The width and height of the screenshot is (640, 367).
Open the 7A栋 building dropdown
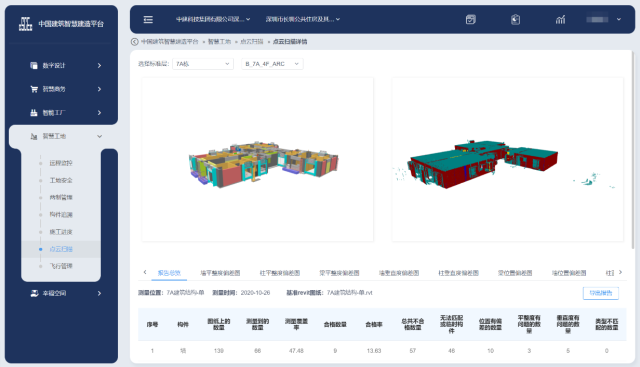pos(203,64)
